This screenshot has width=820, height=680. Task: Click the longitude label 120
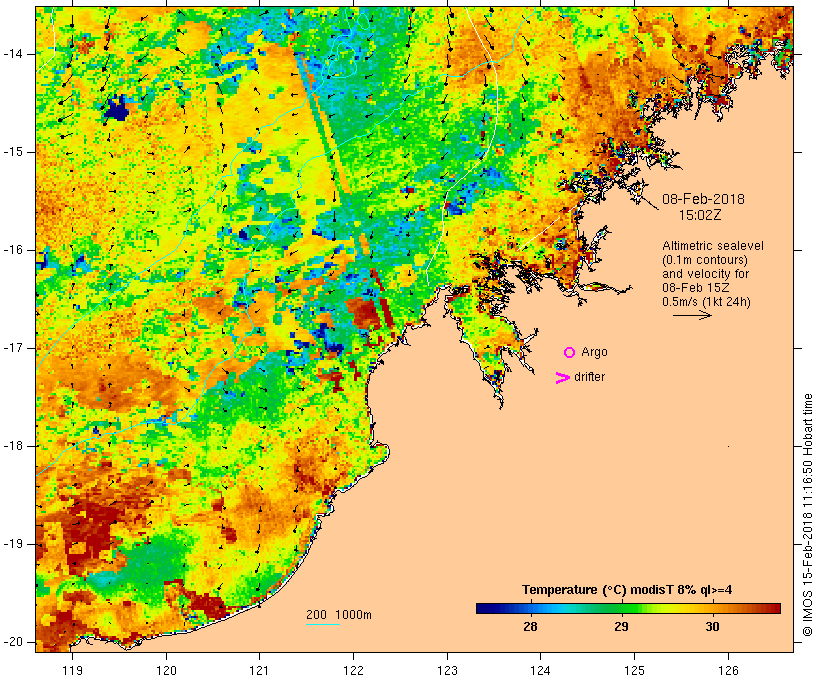[x=166, y=670]
